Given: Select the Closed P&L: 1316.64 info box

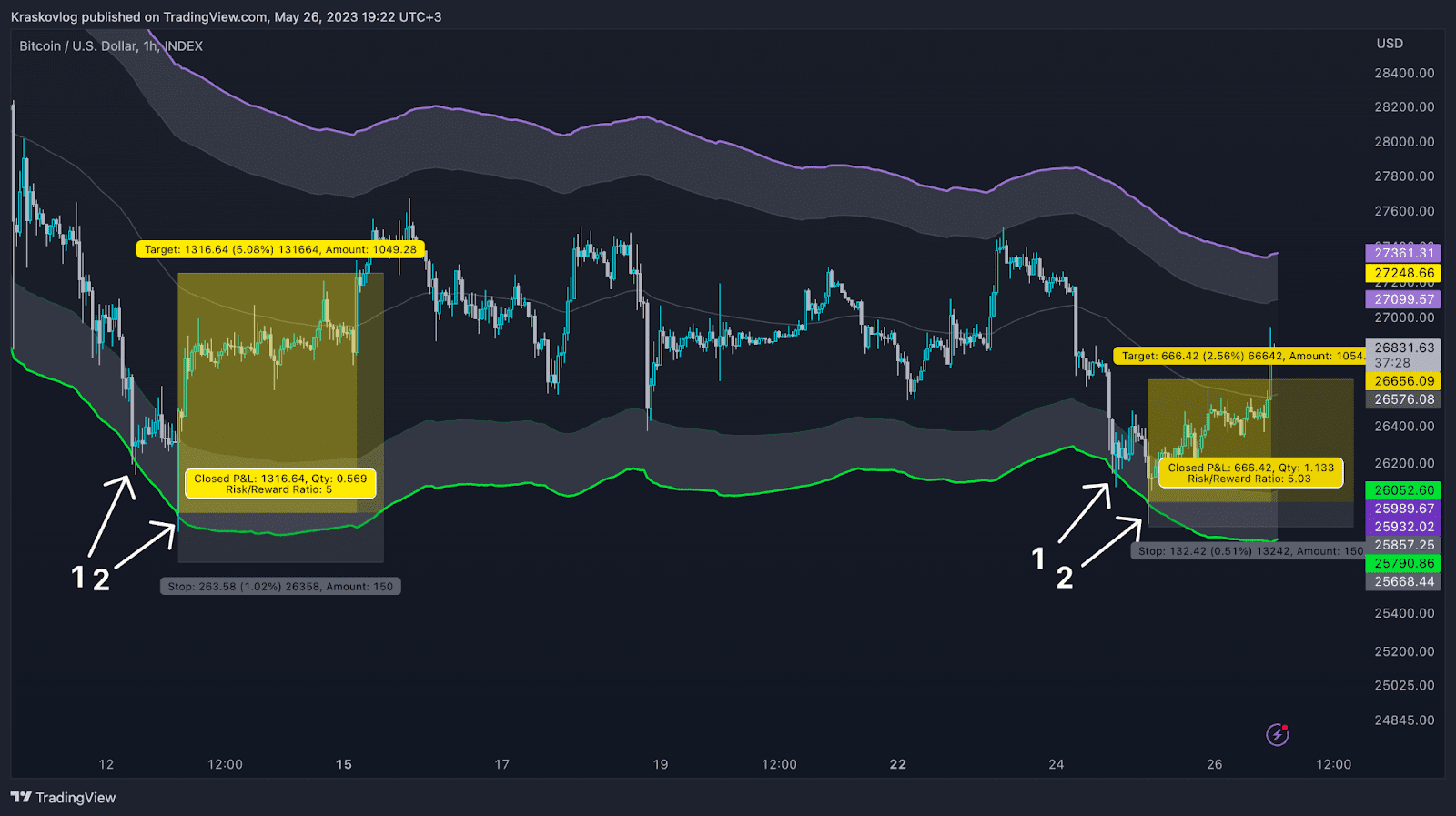Looking at the screenshot, I should (x=280, y=484).
